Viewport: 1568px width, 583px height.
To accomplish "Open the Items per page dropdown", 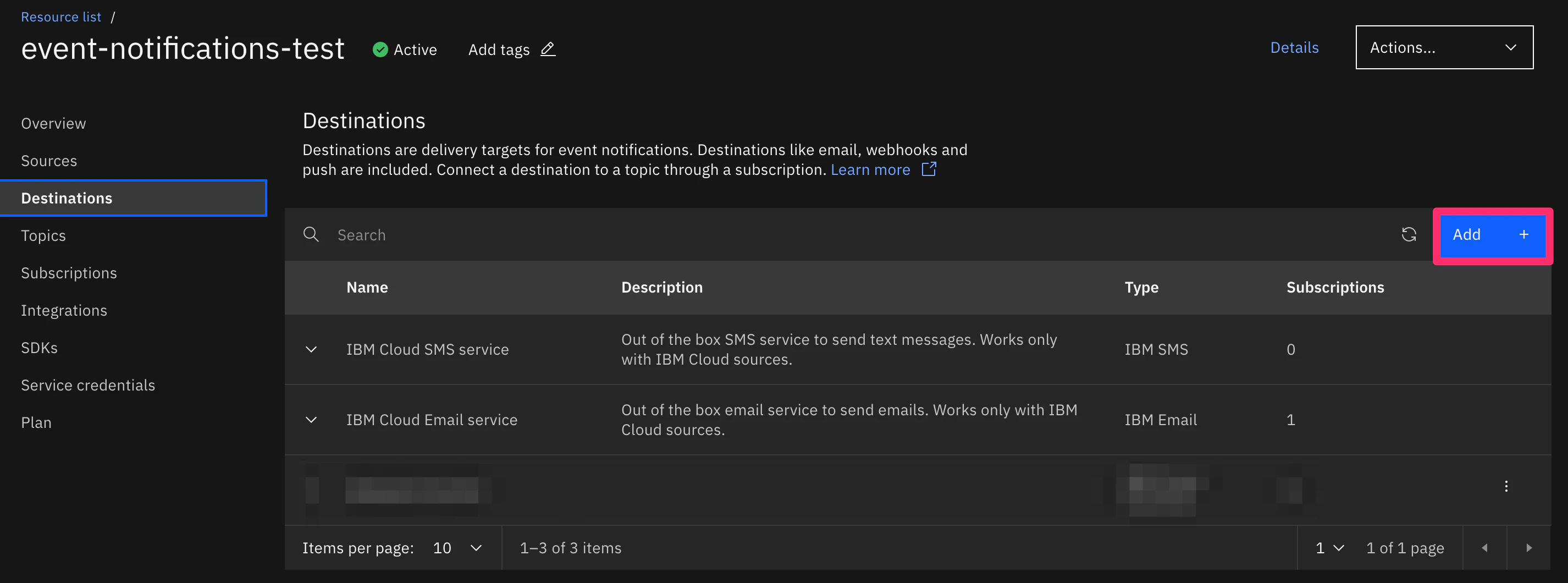I will tap(458, 548).
